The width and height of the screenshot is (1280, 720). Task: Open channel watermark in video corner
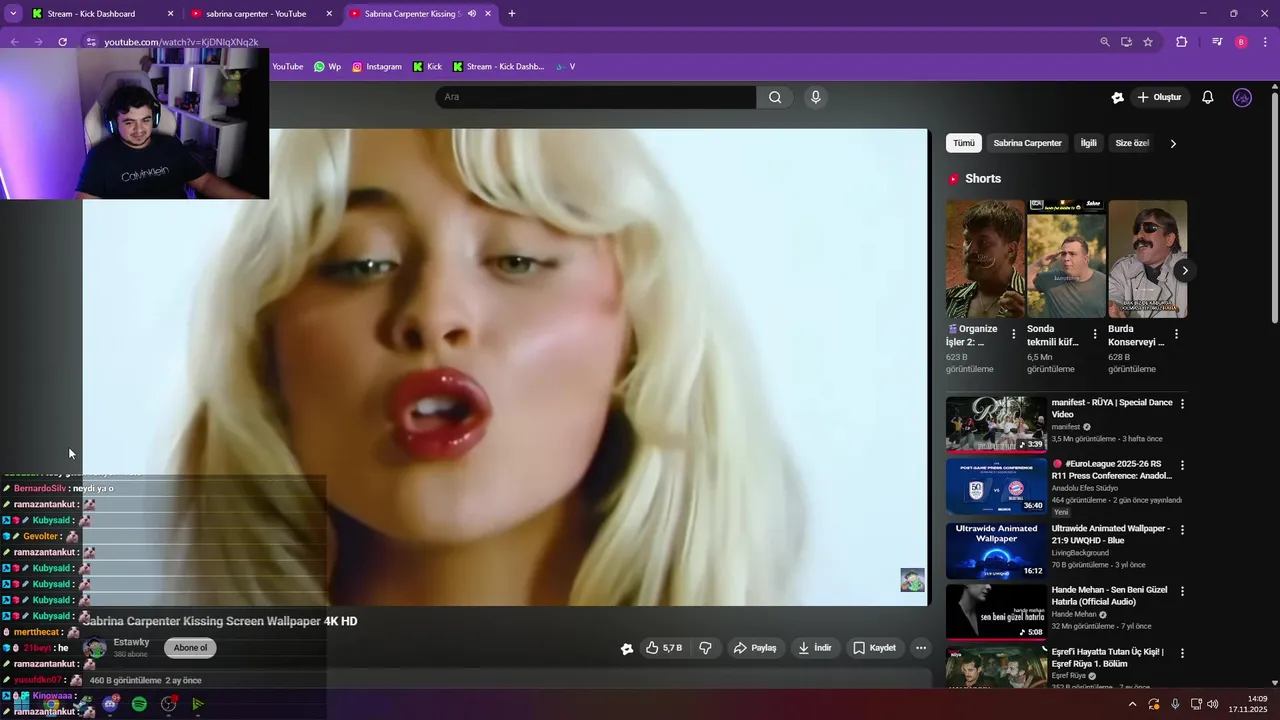point(912,580)
